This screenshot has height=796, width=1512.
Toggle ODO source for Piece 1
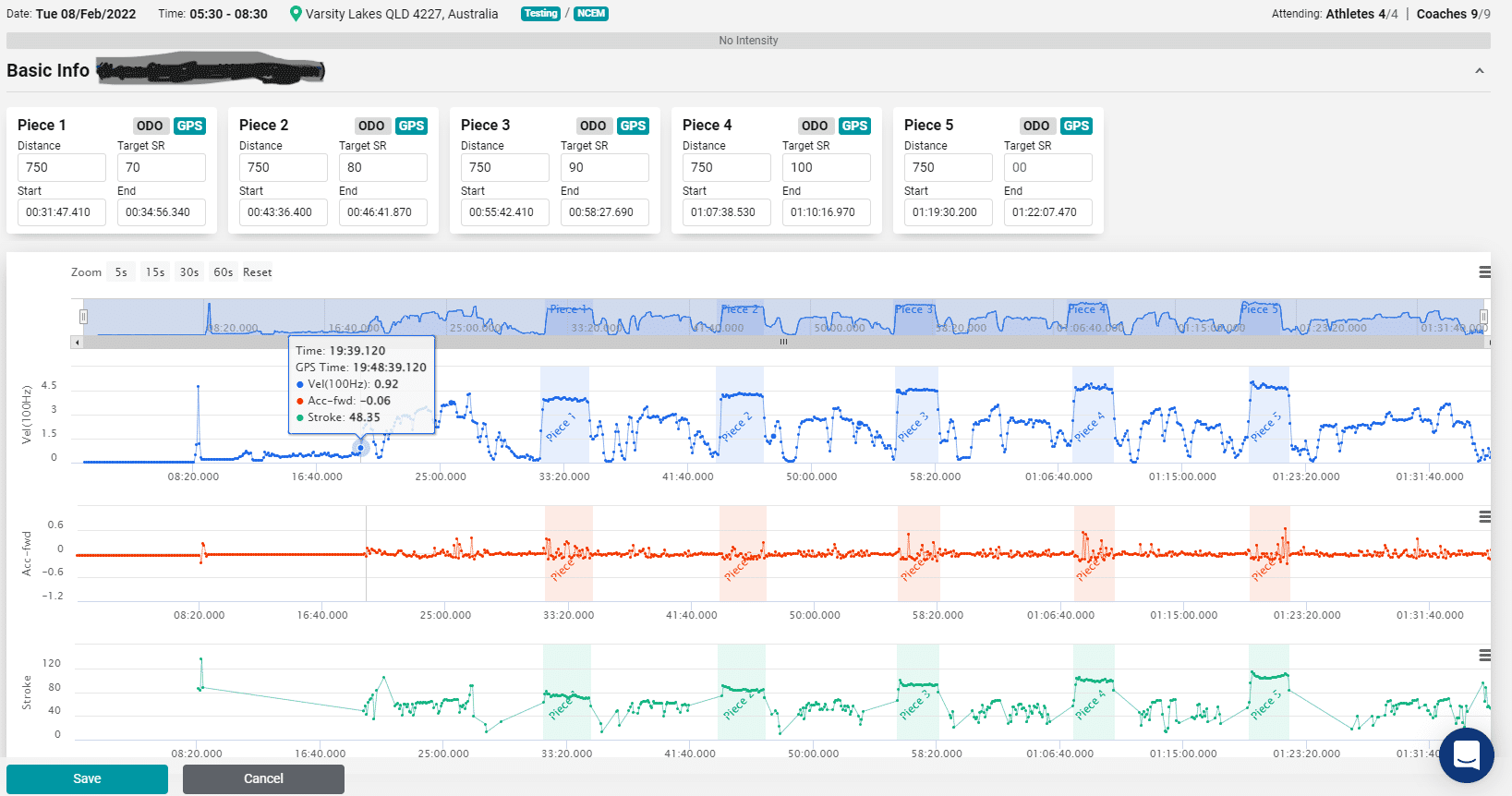coord(150,126)
